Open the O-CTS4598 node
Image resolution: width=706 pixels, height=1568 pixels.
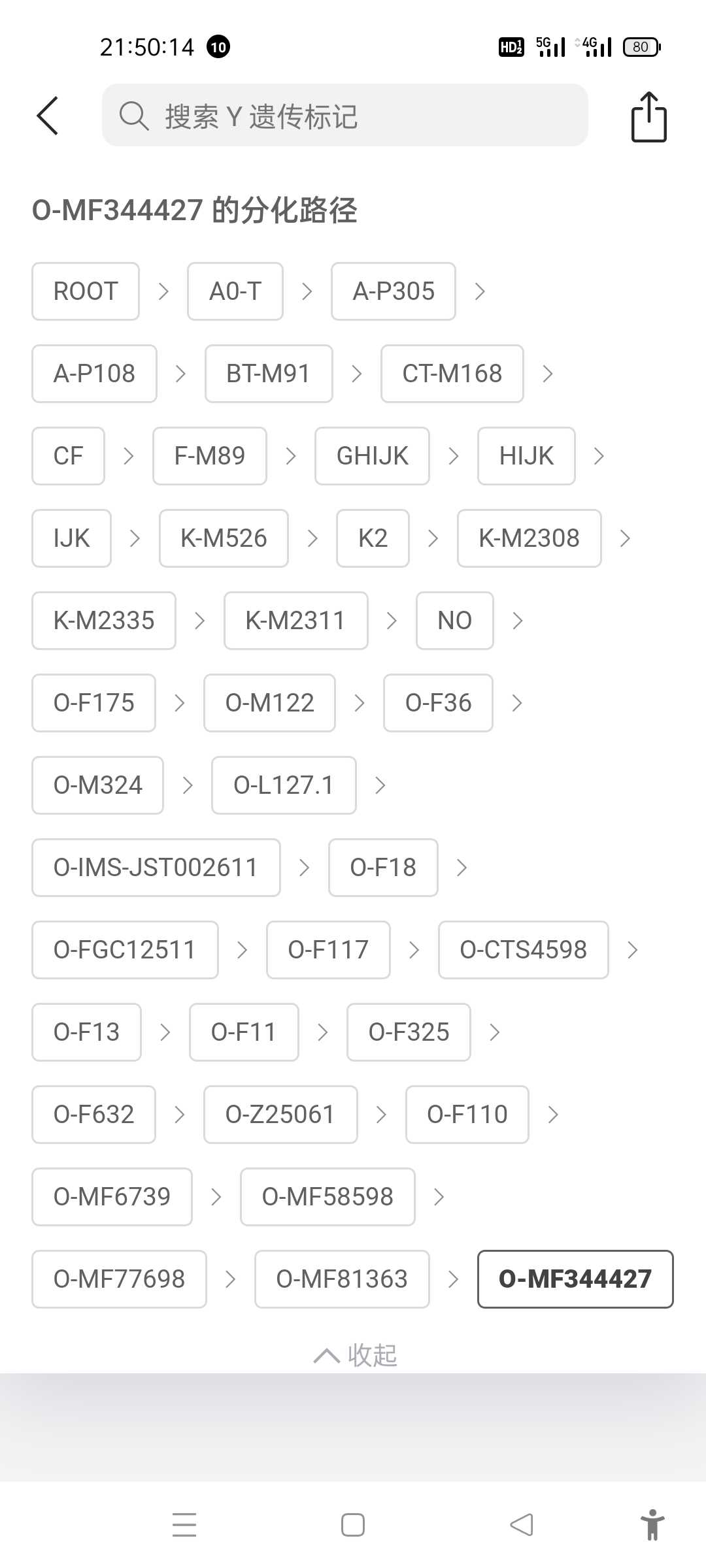tap(523, 950)
